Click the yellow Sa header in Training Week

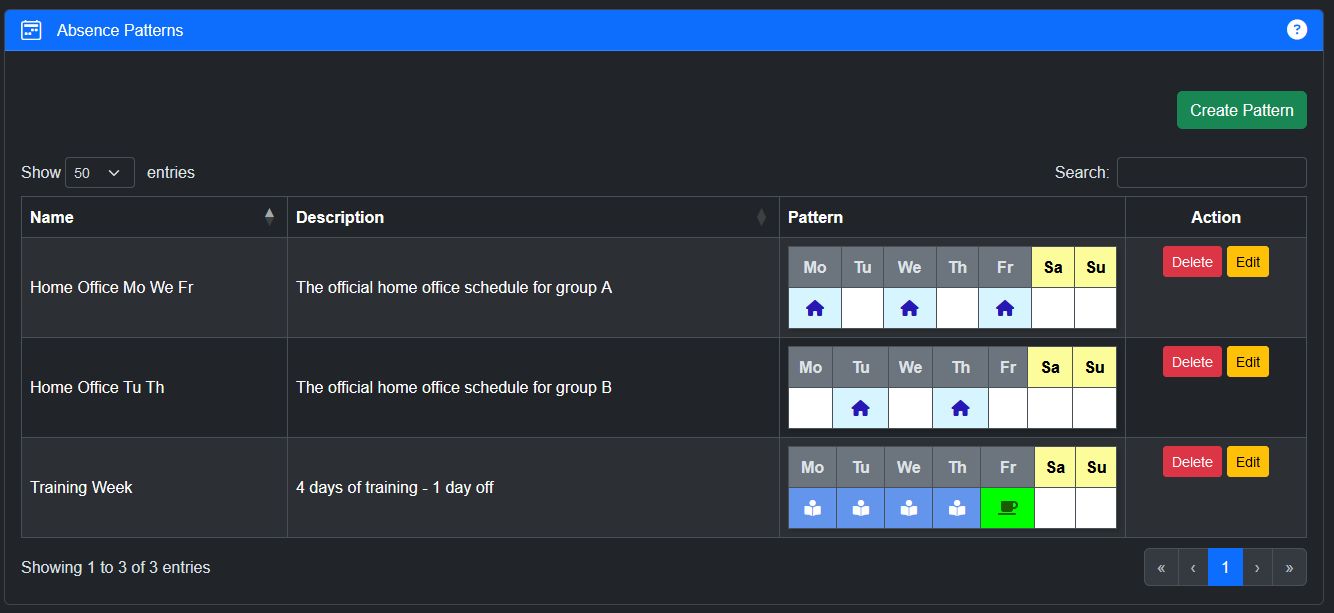1055,467
